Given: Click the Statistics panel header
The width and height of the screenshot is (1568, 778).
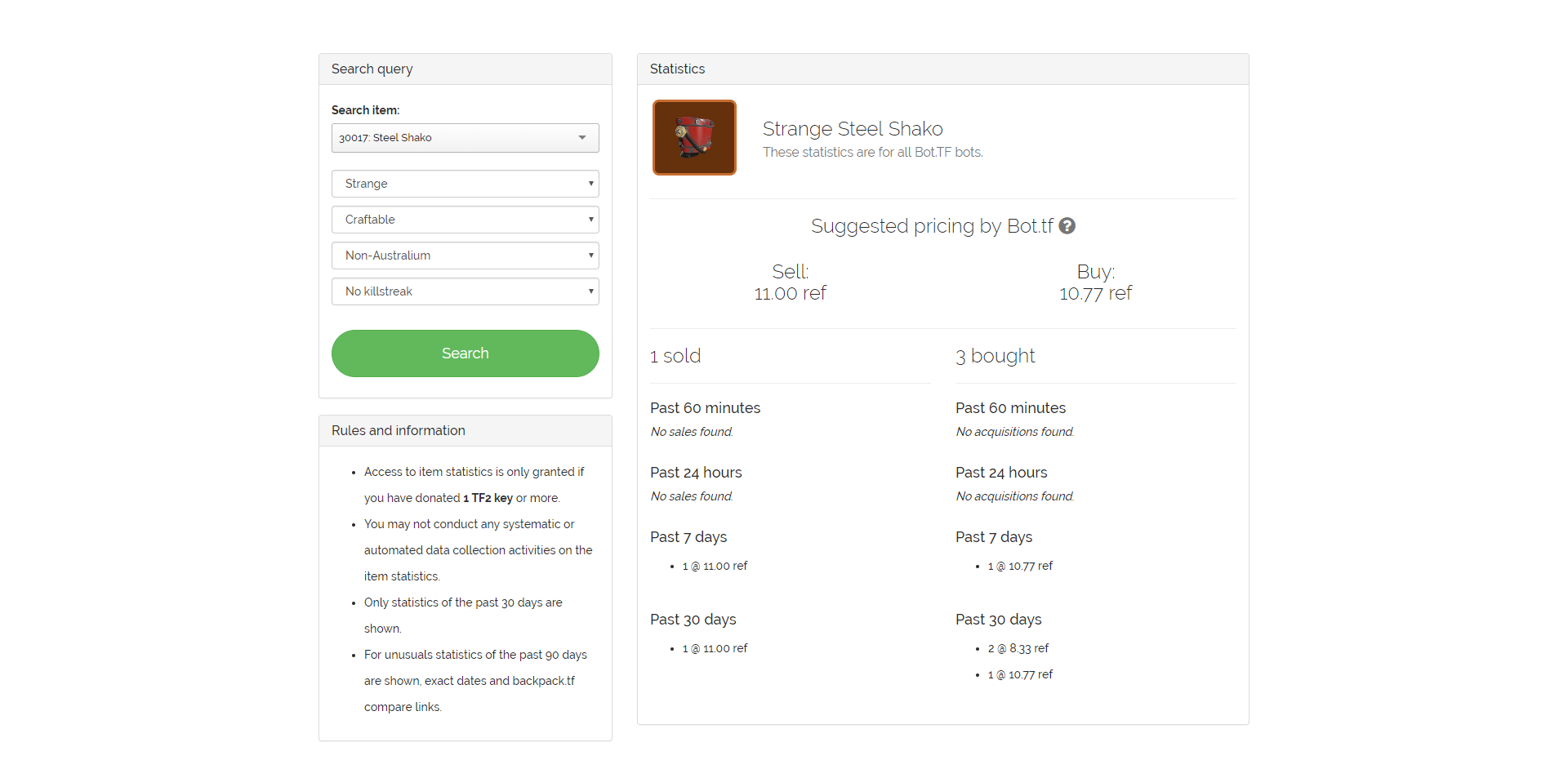Looking at the screenshot, I should 677,69.
